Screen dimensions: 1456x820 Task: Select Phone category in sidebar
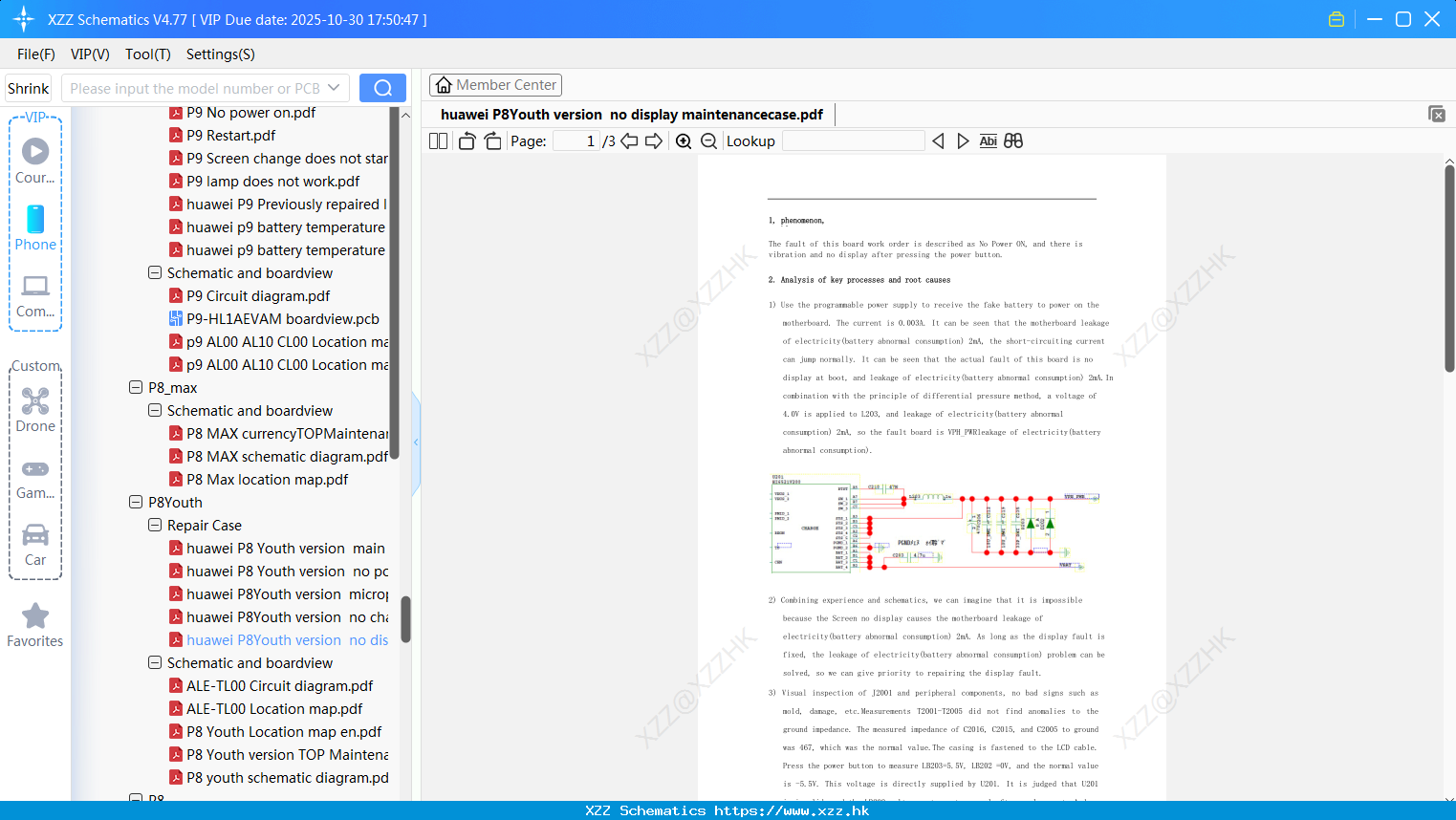pyautogui.click(x=35, y=227)
